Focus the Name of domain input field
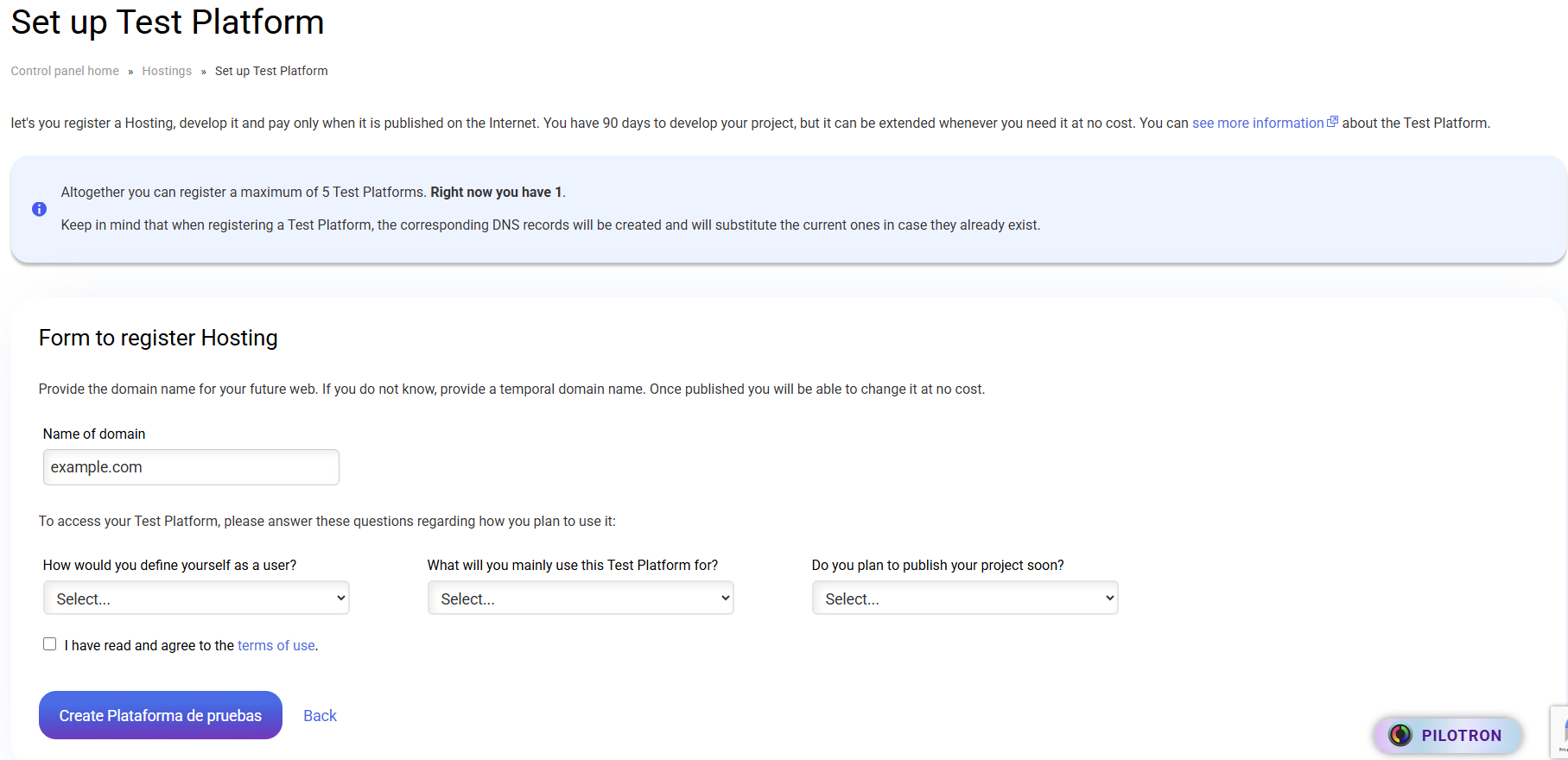The width and height of the screenshot is (1568, 760). (191, 467)
